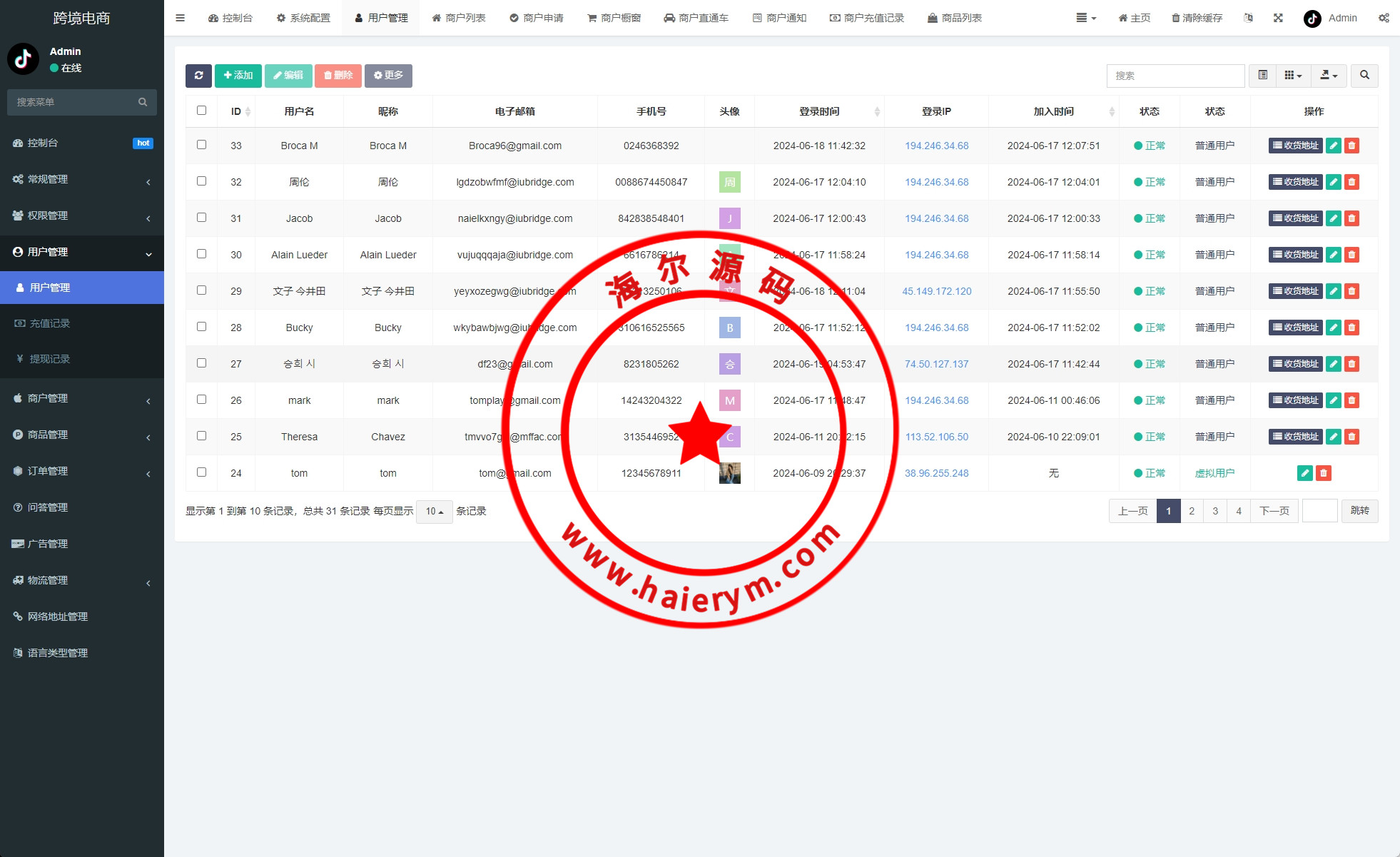The image size is (1400, 857).
Task: Click the refresh table icon button
Action: click(198, 76)
